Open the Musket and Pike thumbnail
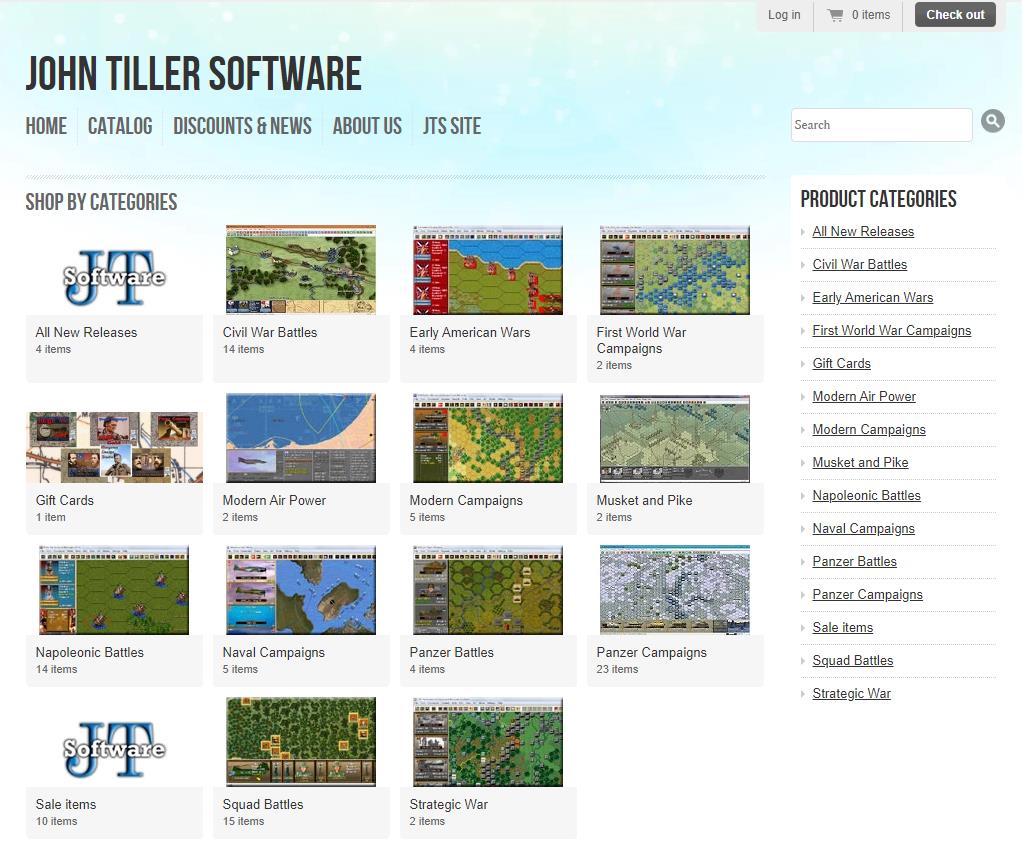The width and height of the screenshot is (1022, 849). click(x=675, y=438)
